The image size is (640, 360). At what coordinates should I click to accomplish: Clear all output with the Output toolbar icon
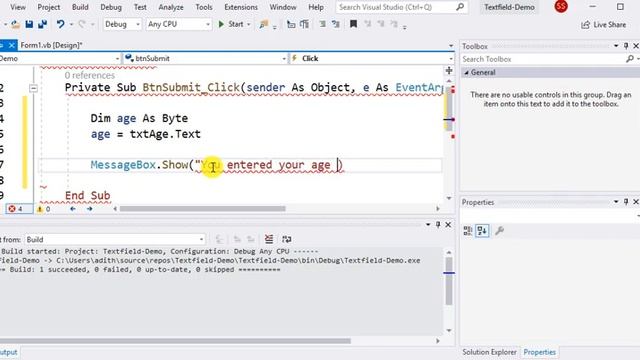(x=269, y=239)
